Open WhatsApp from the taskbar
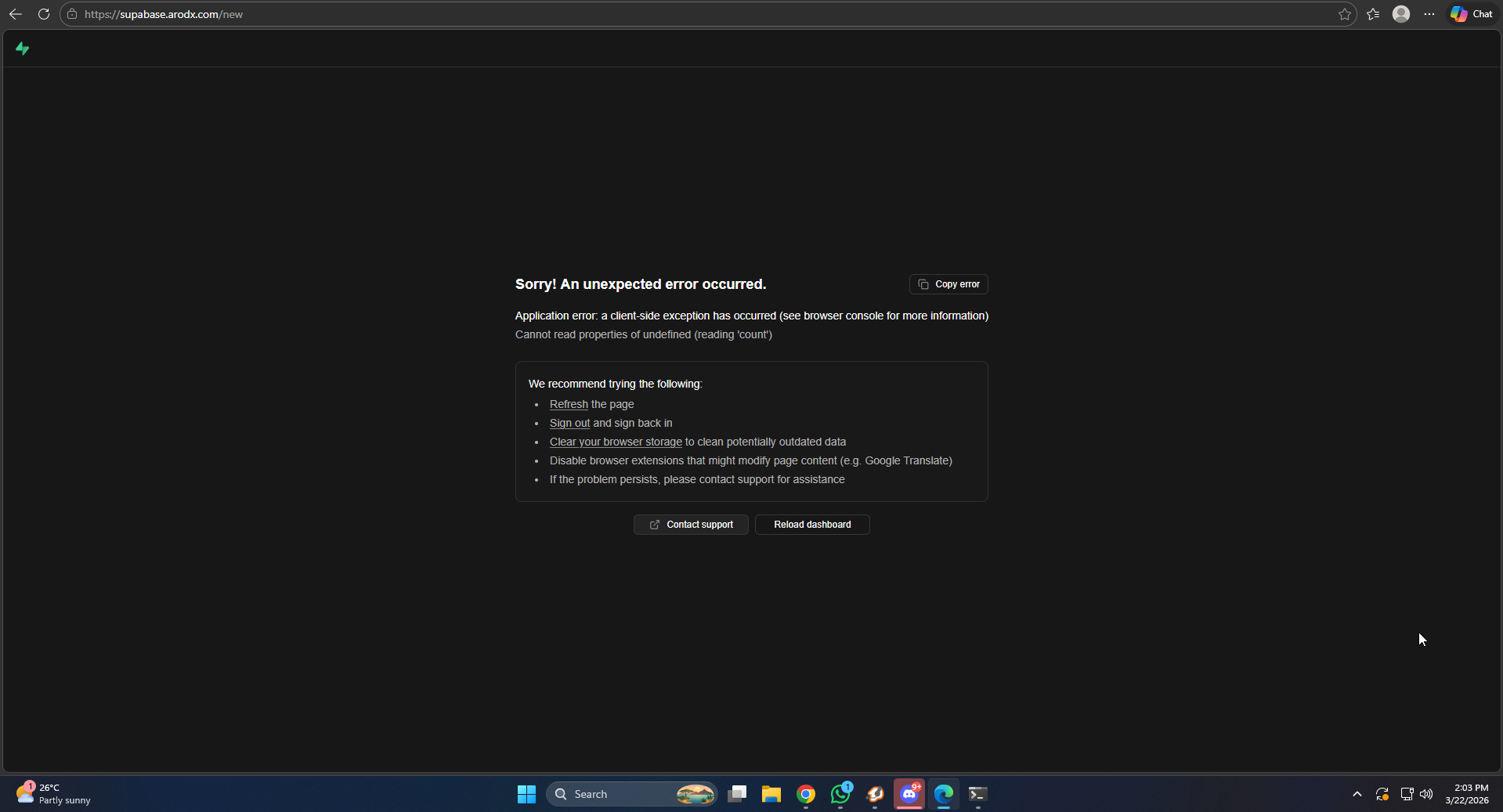The width and height of the screenshot is (1503, 812). coord(840,794)
